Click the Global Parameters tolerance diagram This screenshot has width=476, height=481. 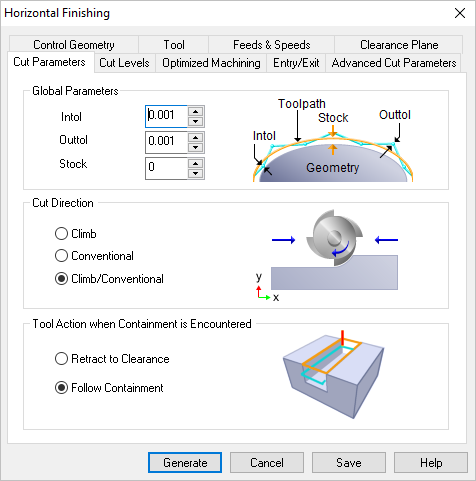point(333,140)
